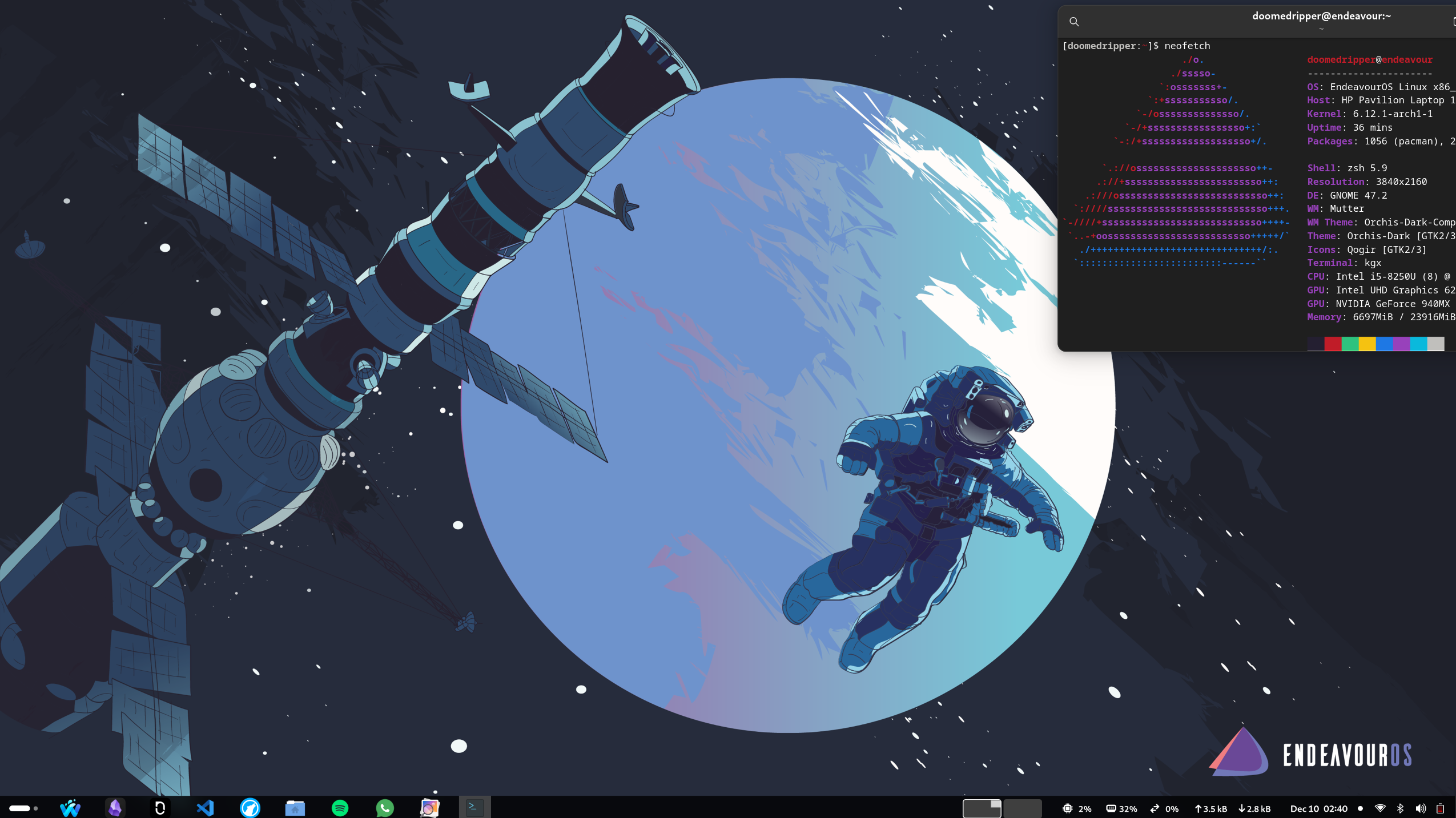1456x818 pixels.
Task: Switch to the first workspace thumbnail
Action: click(982, 808)
